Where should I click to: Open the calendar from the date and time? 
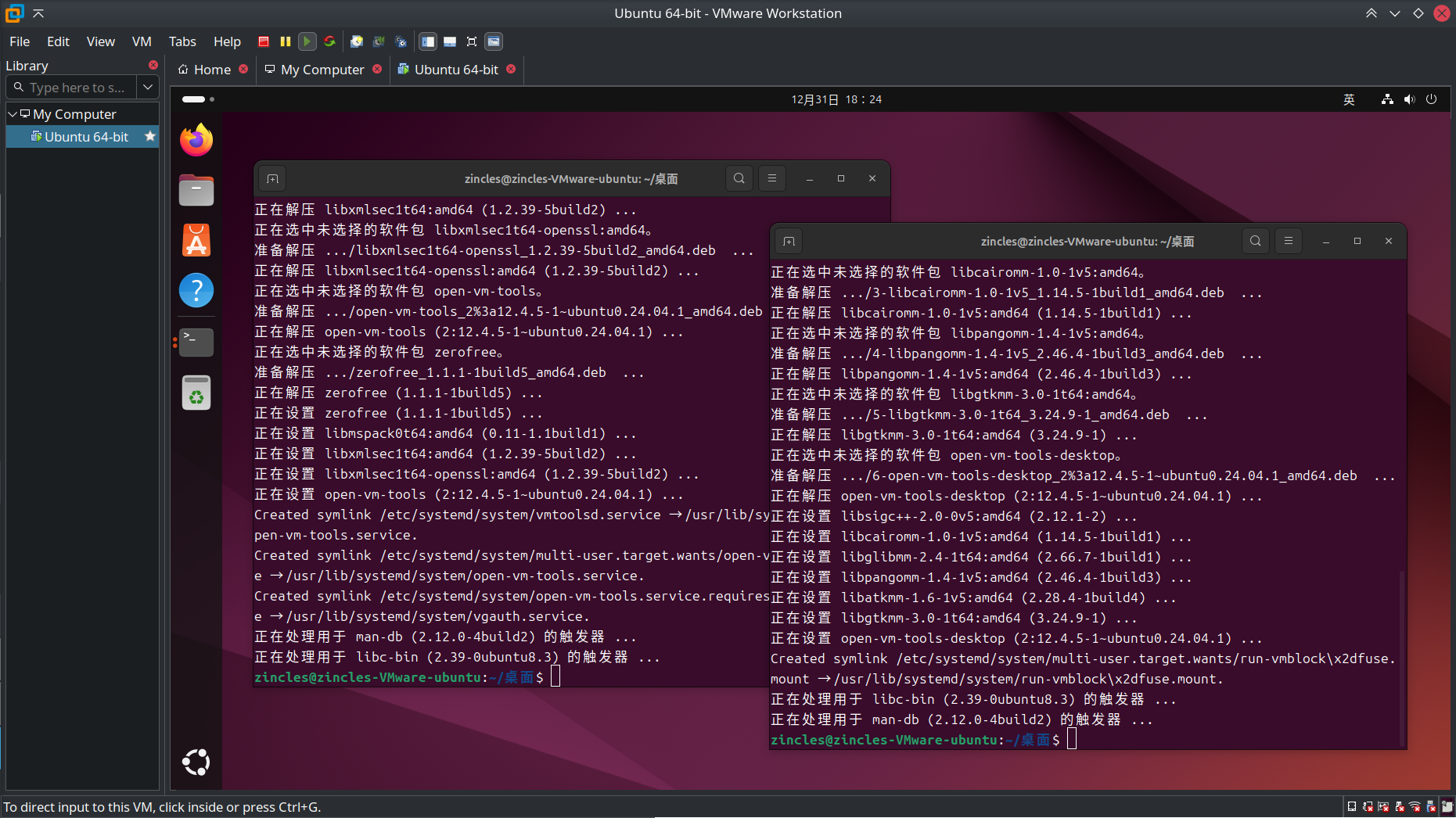coord(836,99)
